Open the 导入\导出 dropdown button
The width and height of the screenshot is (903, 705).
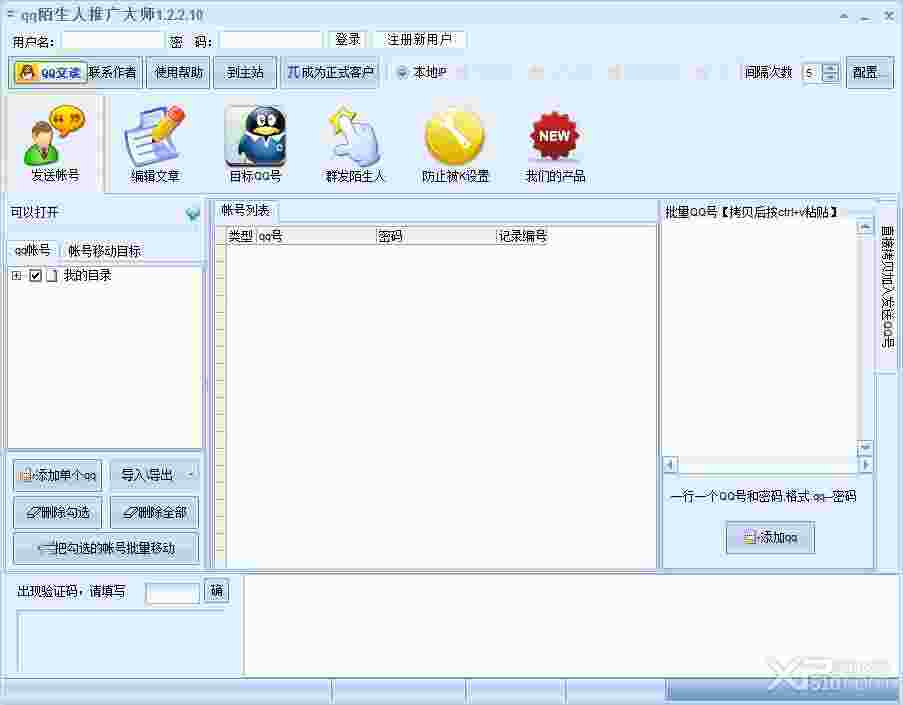[154, 475]
